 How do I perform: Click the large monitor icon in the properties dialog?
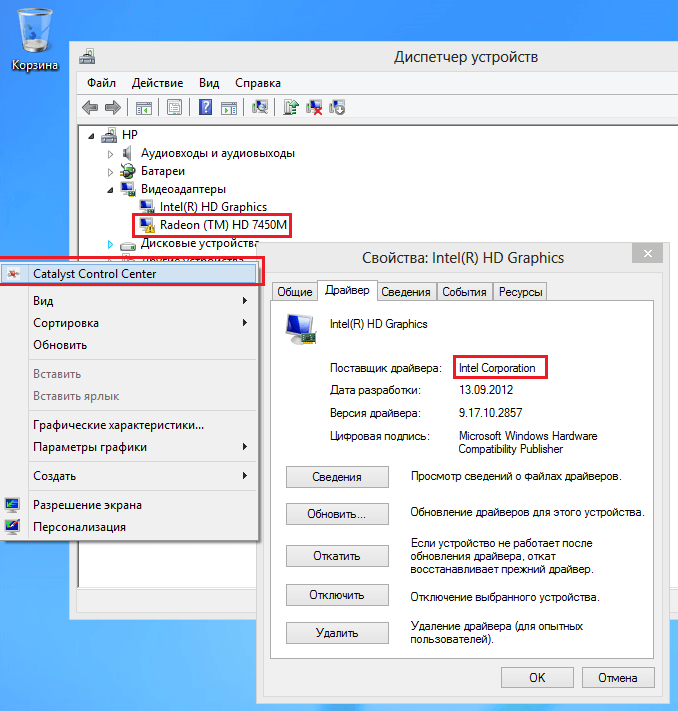[x=301, y=329]
